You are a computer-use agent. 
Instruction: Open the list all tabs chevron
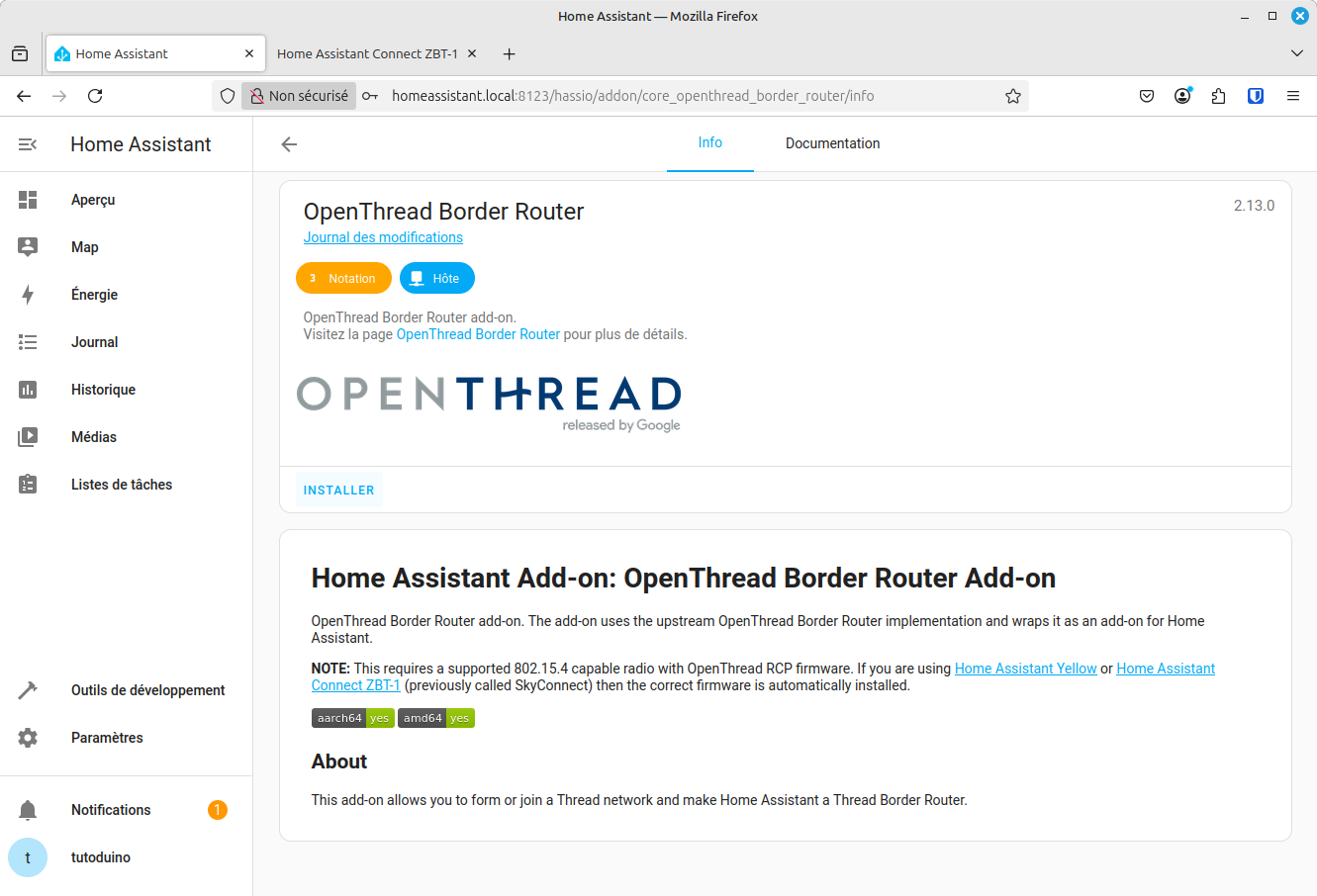point(1297,53)
